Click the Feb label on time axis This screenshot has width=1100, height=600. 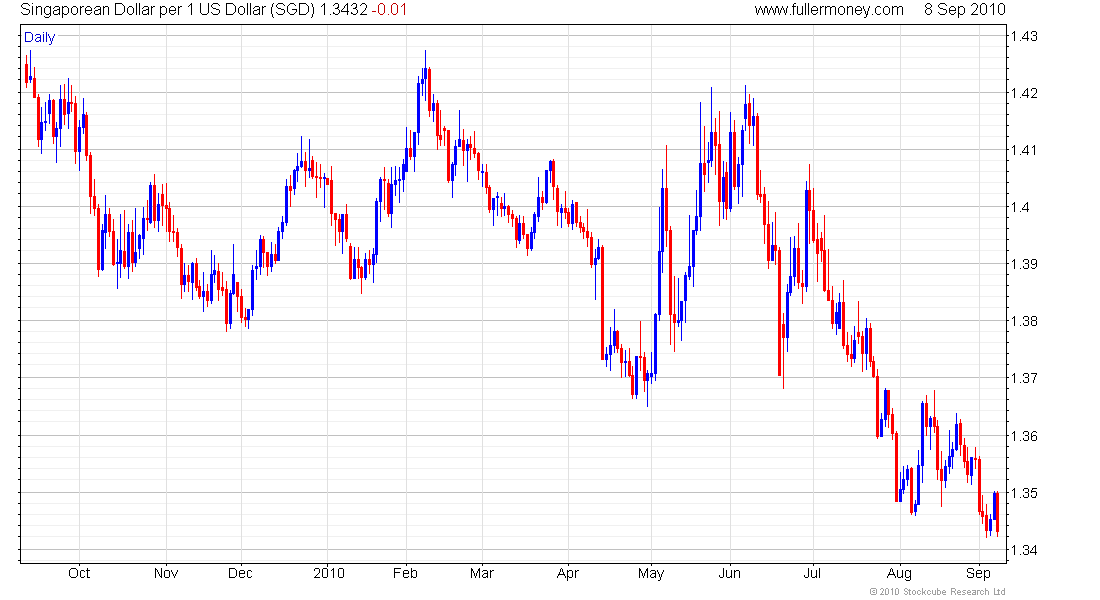point(405,573)
